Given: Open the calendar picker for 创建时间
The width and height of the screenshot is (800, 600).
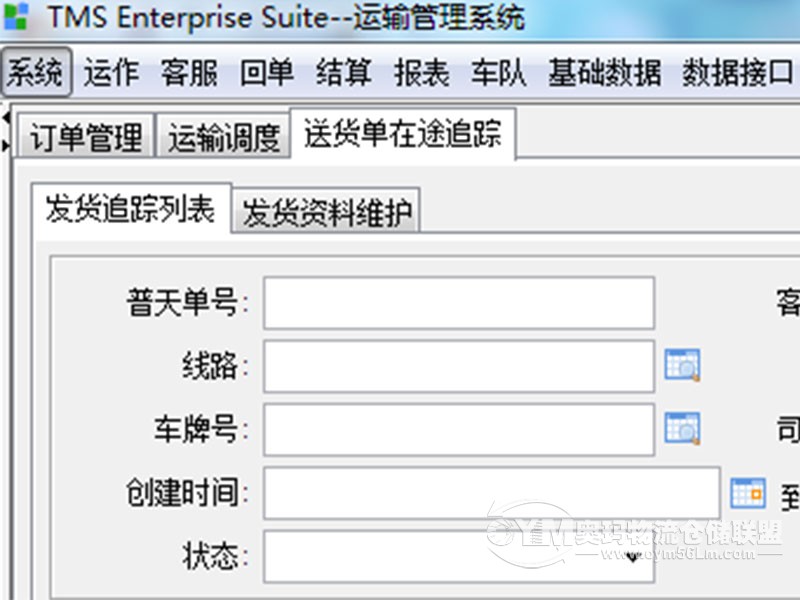Looking at the screenshot, I should coord(747,493).
